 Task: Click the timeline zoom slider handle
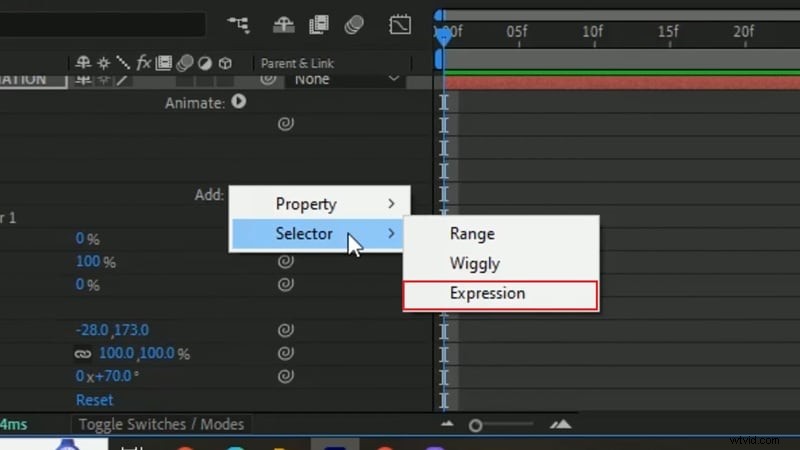coord(476,425)
